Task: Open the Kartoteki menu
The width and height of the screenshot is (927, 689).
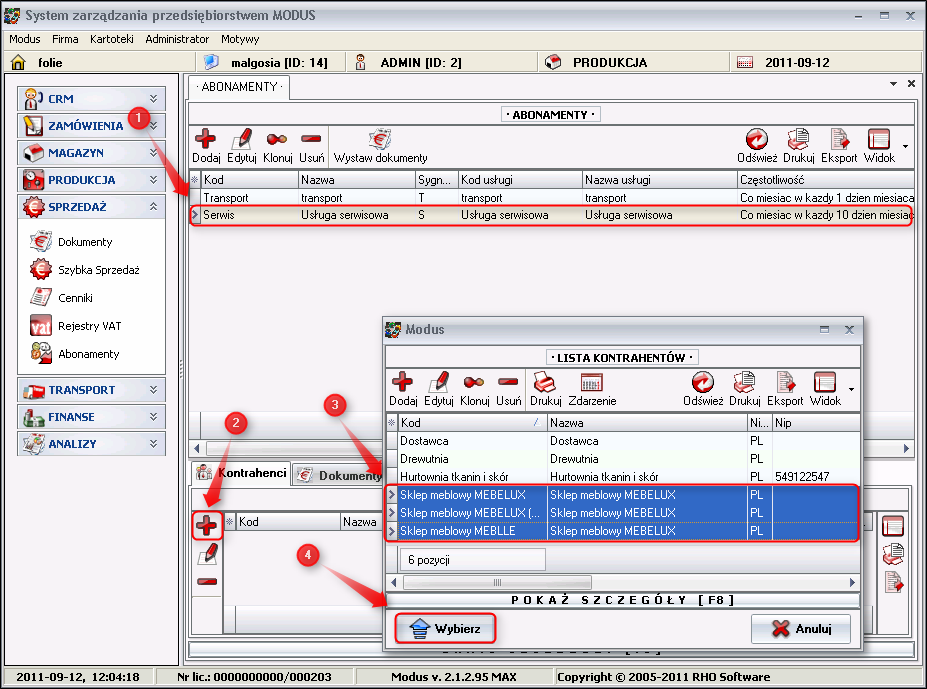Action: (x=111, y=39)
